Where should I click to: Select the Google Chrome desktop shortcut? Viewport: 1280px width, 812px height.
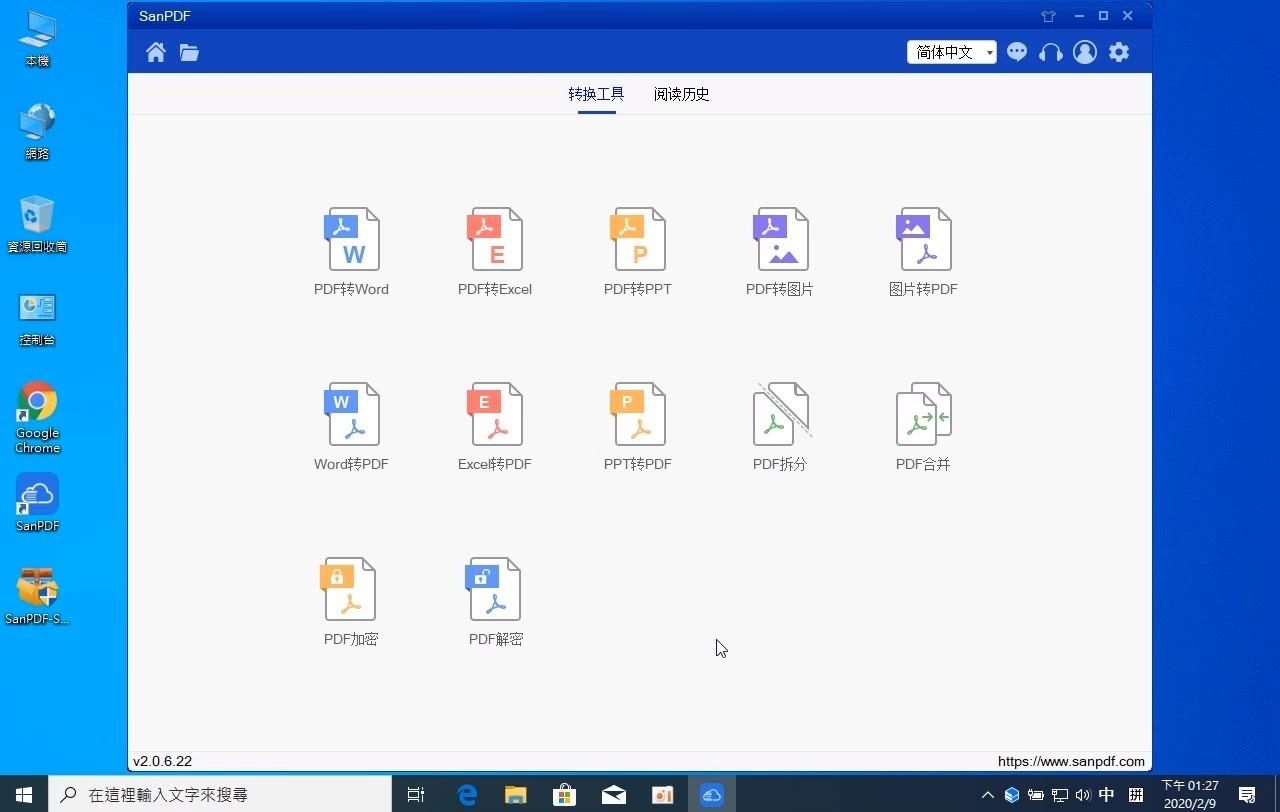click(x=37, y=418)
